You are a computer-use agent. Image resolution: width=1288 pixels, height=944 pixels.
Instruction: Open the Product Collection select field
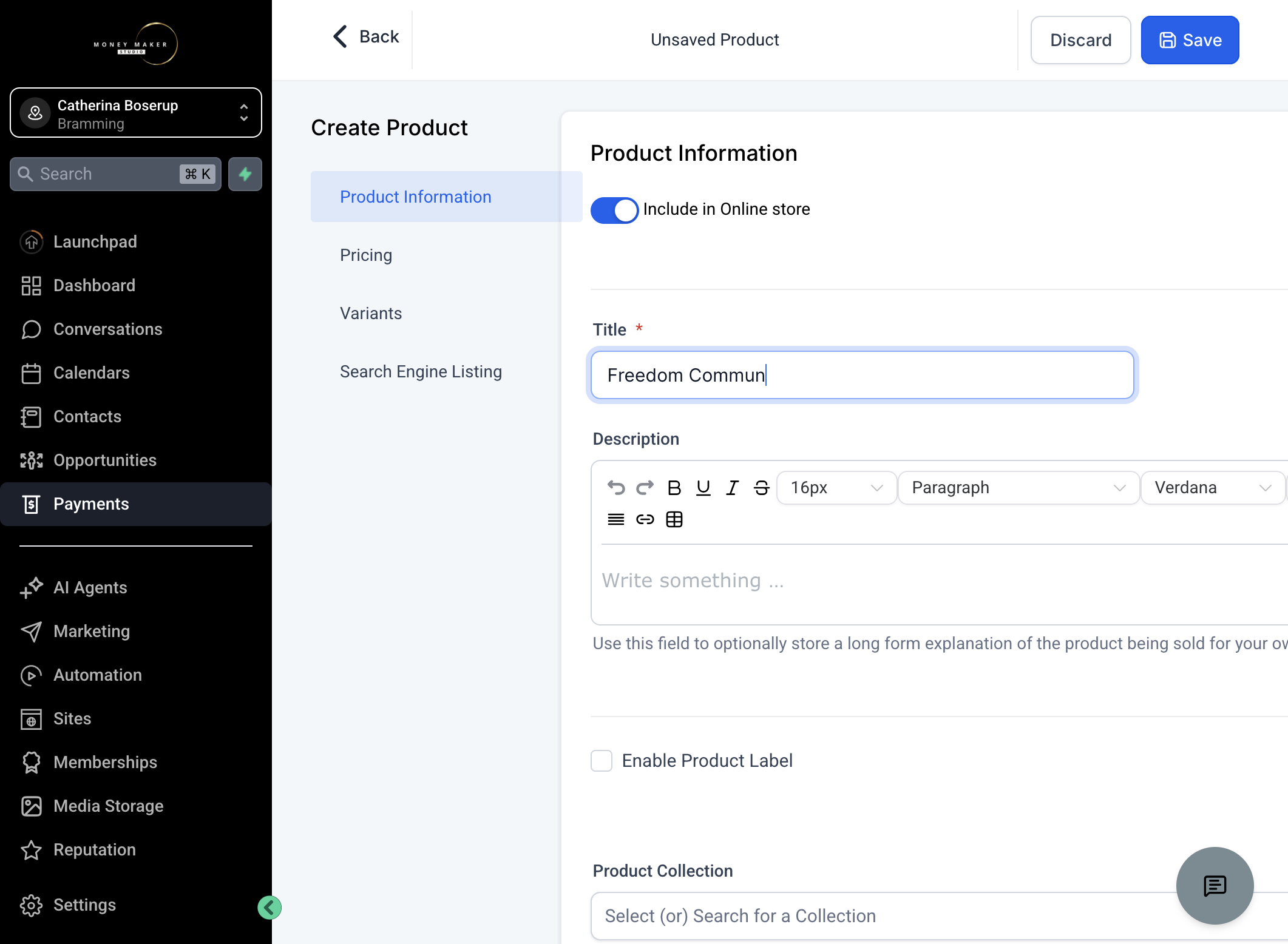pos(939,916)
